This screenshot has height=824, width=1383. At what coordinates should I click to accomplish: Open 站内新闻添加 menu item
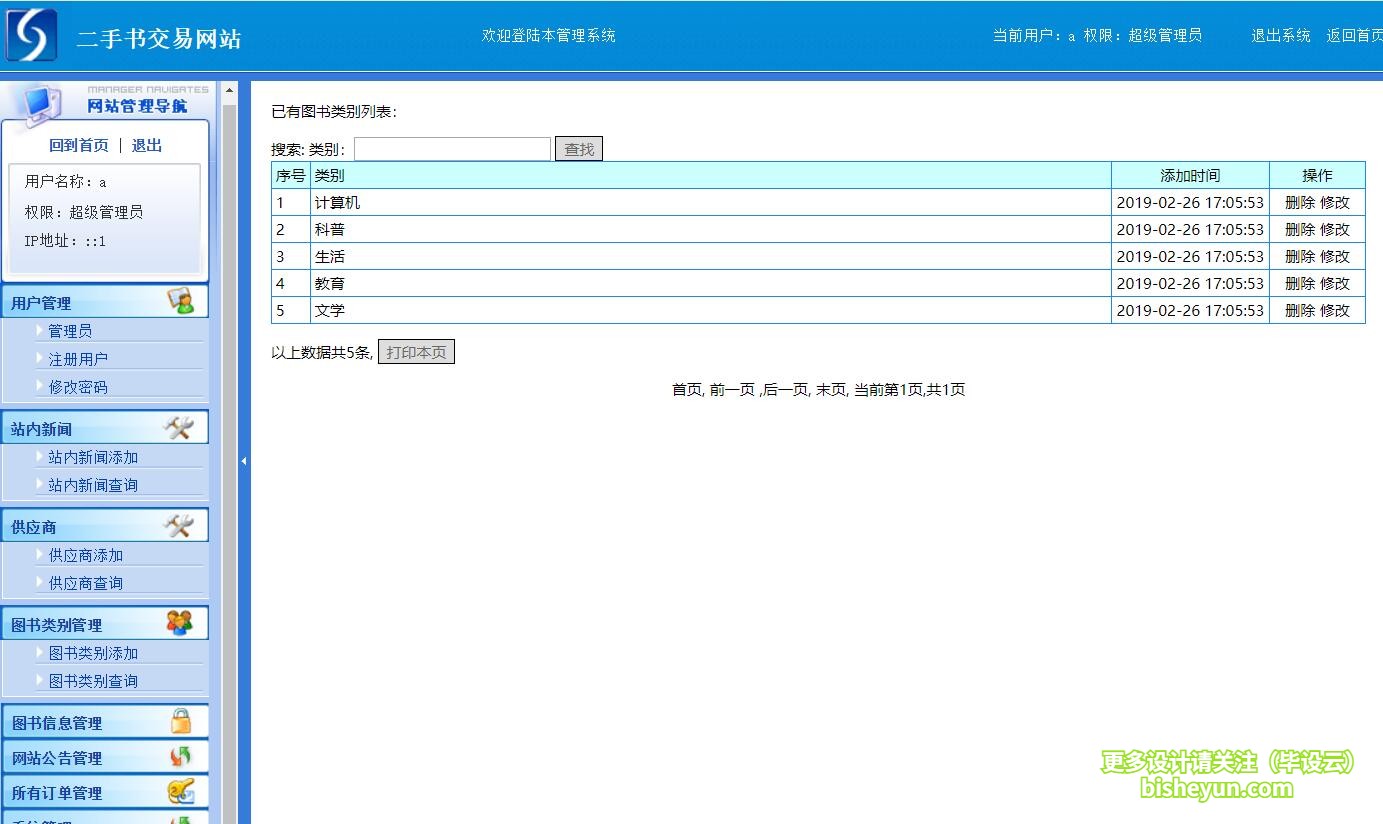93,457
